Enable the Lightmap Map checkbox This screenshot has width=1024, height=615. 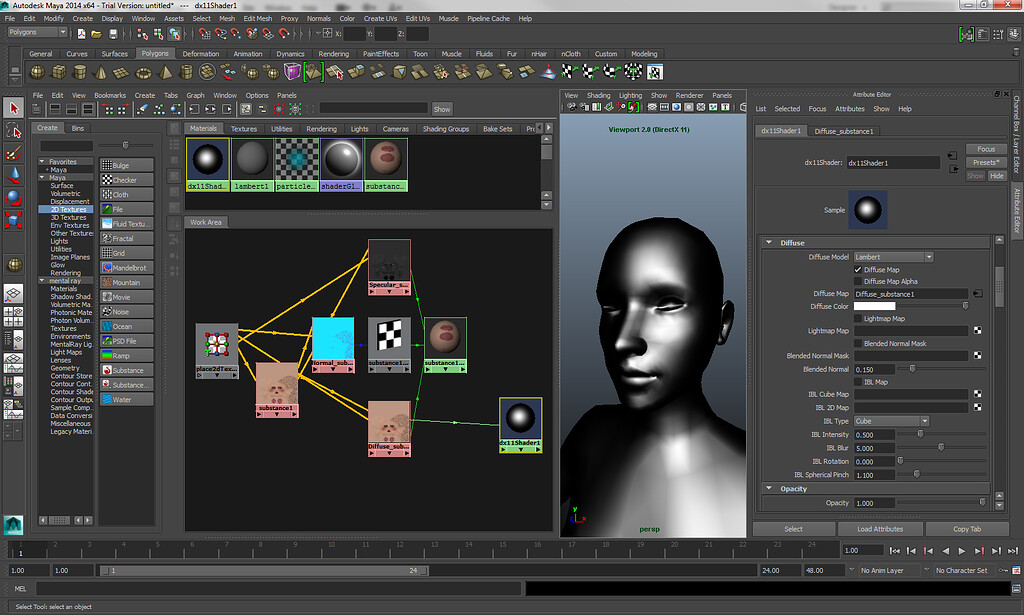pyautogui.click(x=858, y=318)
